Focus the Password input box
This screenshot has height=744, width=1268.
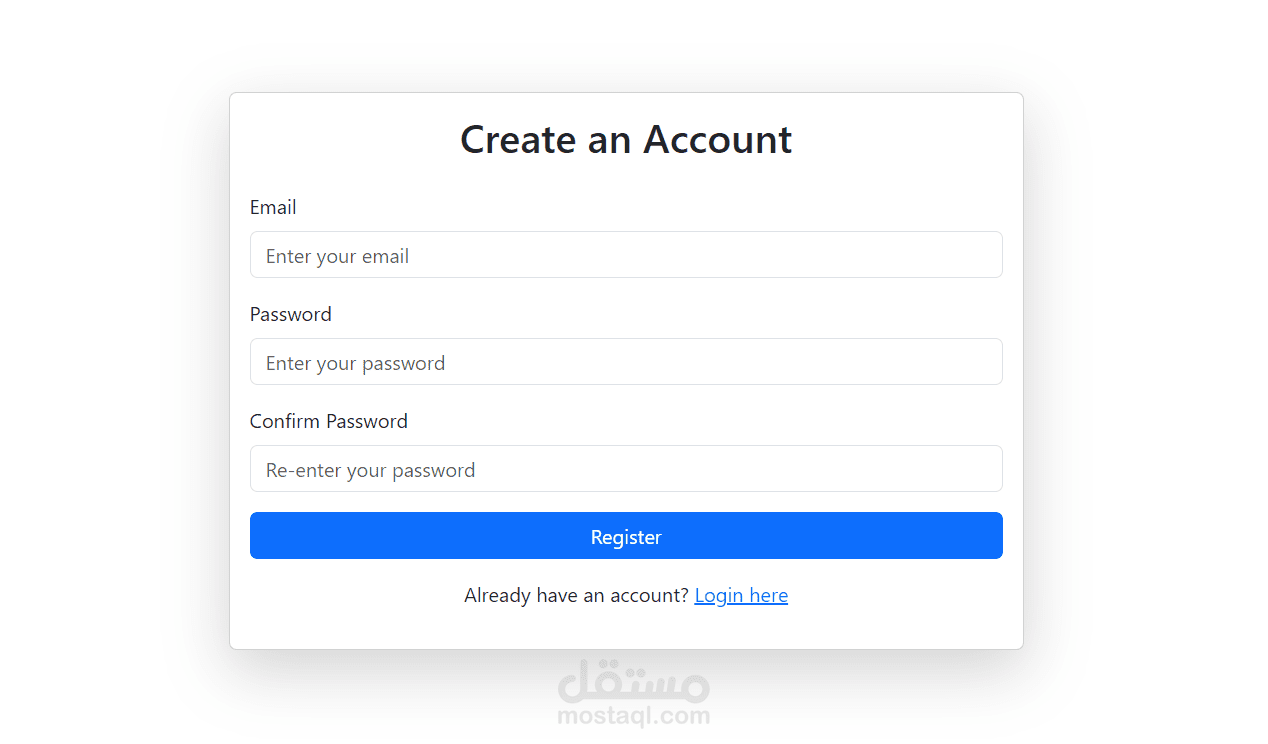[626, 362]
